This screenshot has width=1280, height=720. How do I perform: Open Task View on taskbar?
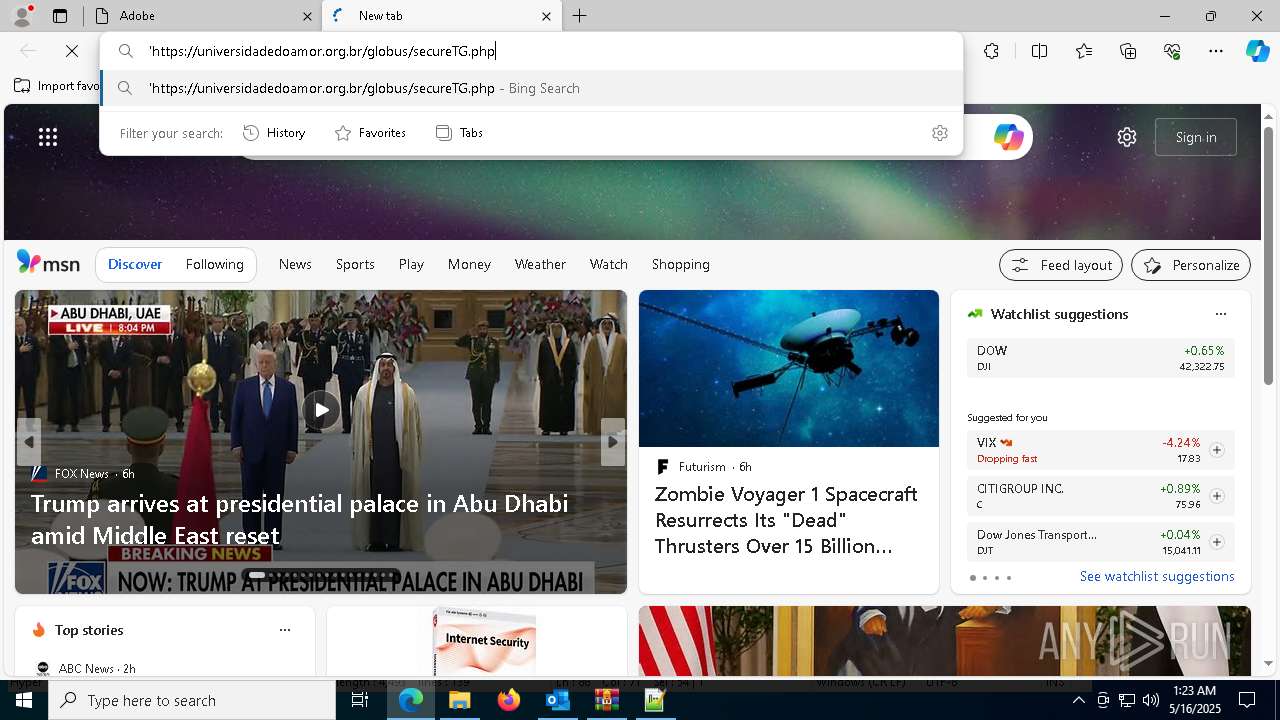click(x=360, y=700)
